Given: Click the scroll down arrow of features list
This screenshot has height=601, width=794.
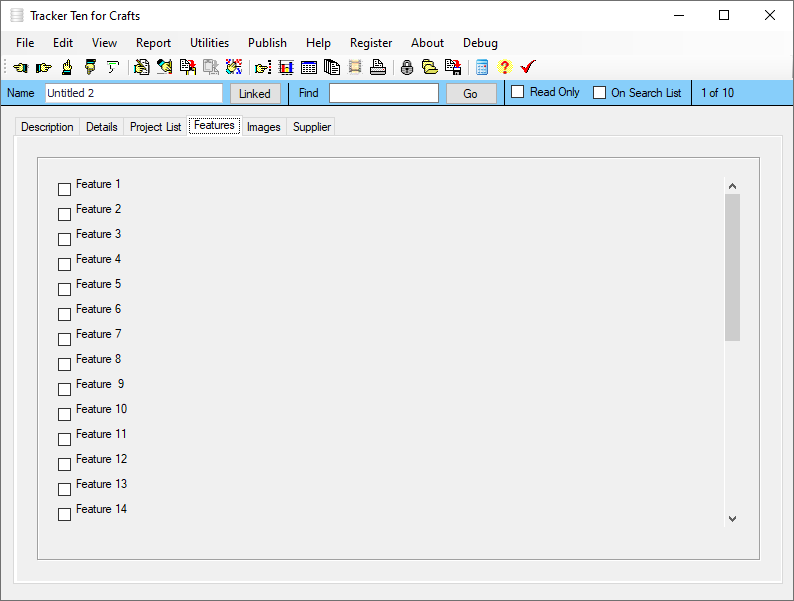Looking at the screenshot, I should (732, 518).
